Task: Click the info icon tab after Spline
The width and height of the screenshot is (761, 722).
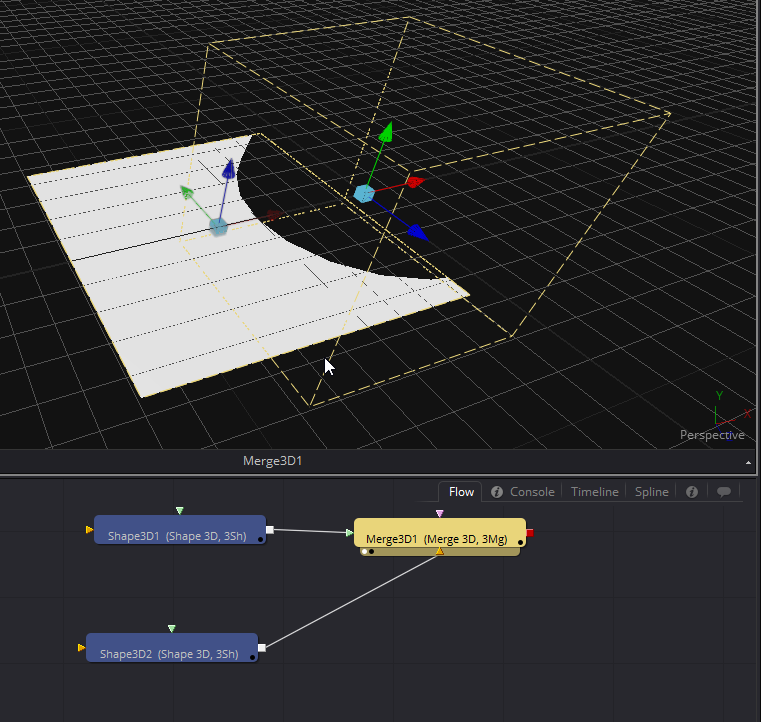Action: [692, 492]
